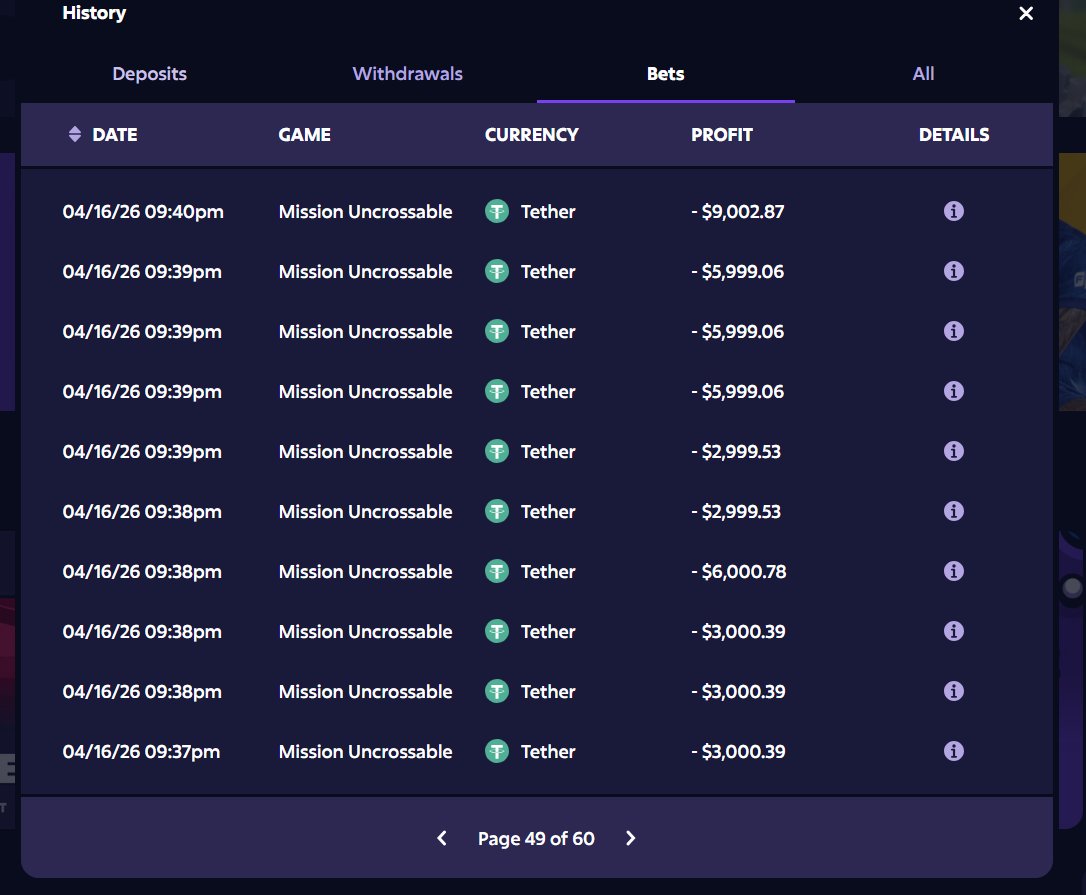This screenshot has width=1086, height=895.
Task: Open the All history tab
Action: (x=923, y=73)
